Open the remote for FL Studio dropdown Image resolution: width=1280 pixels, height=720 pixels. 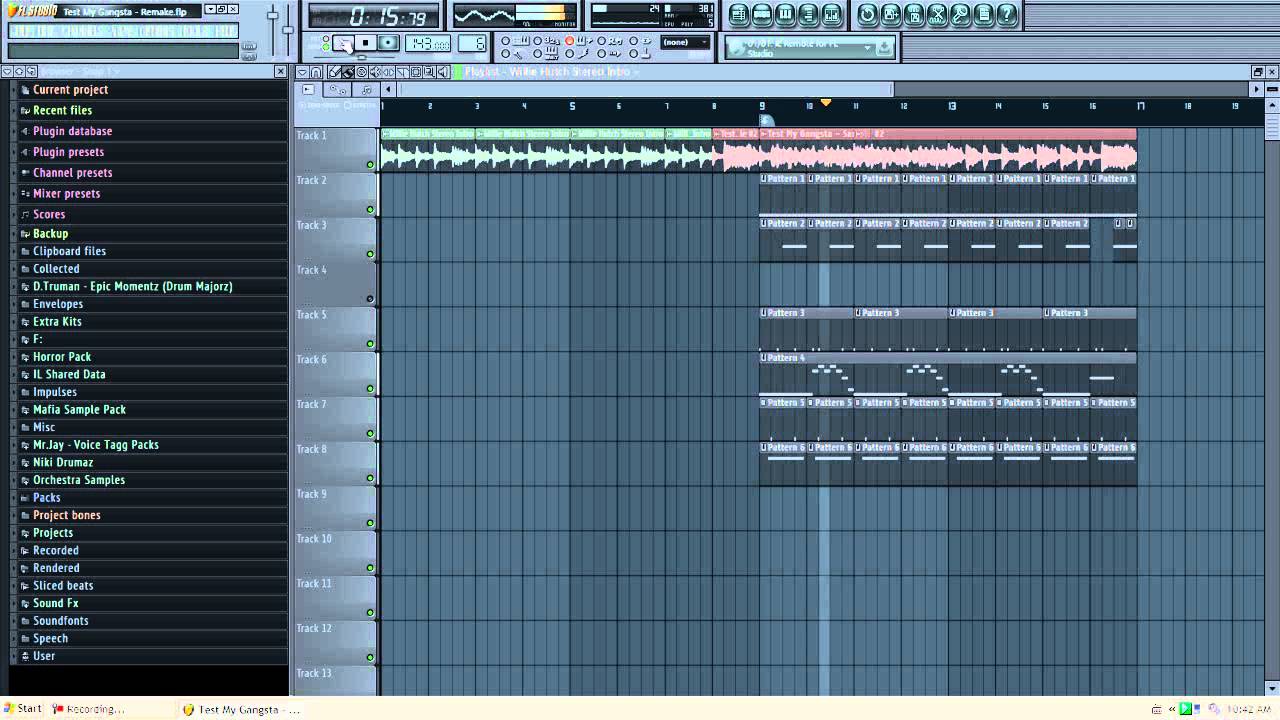tap(868, 47)
